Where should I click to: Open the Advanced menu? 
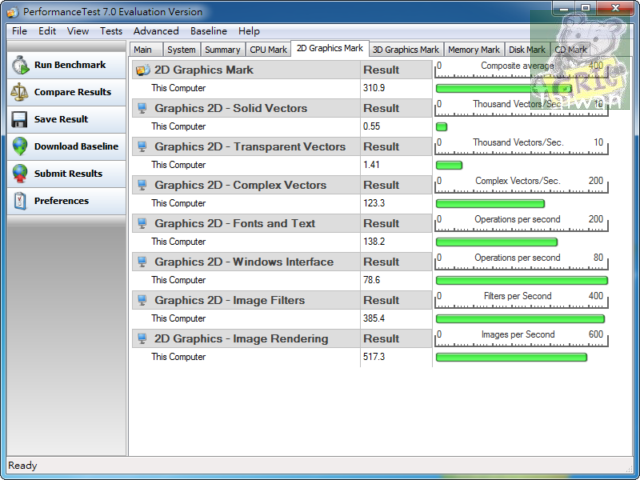pos(156,31)
